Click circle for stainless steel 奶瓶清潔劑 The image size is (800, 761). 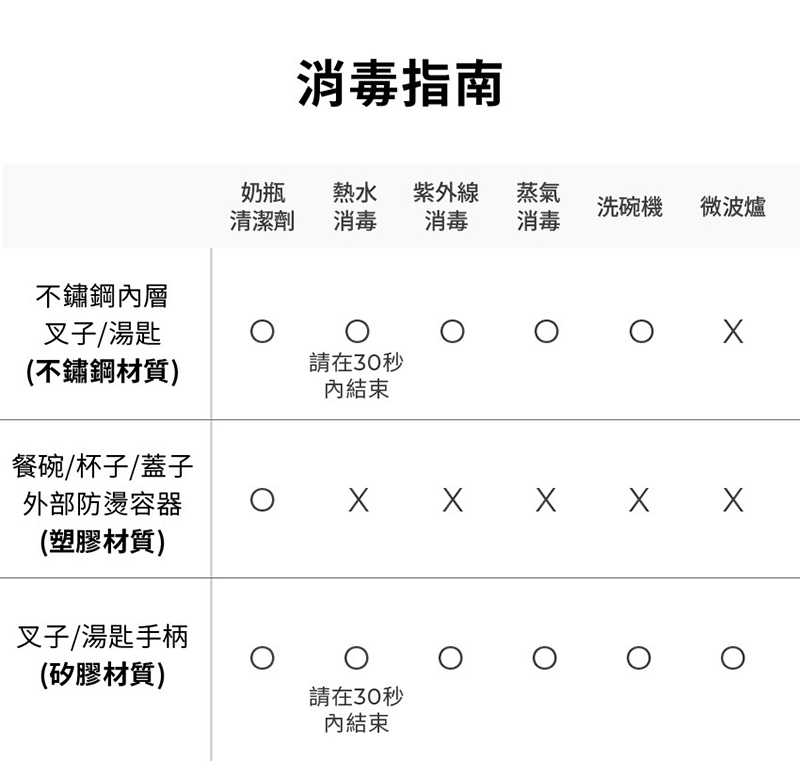click(262, 332)
